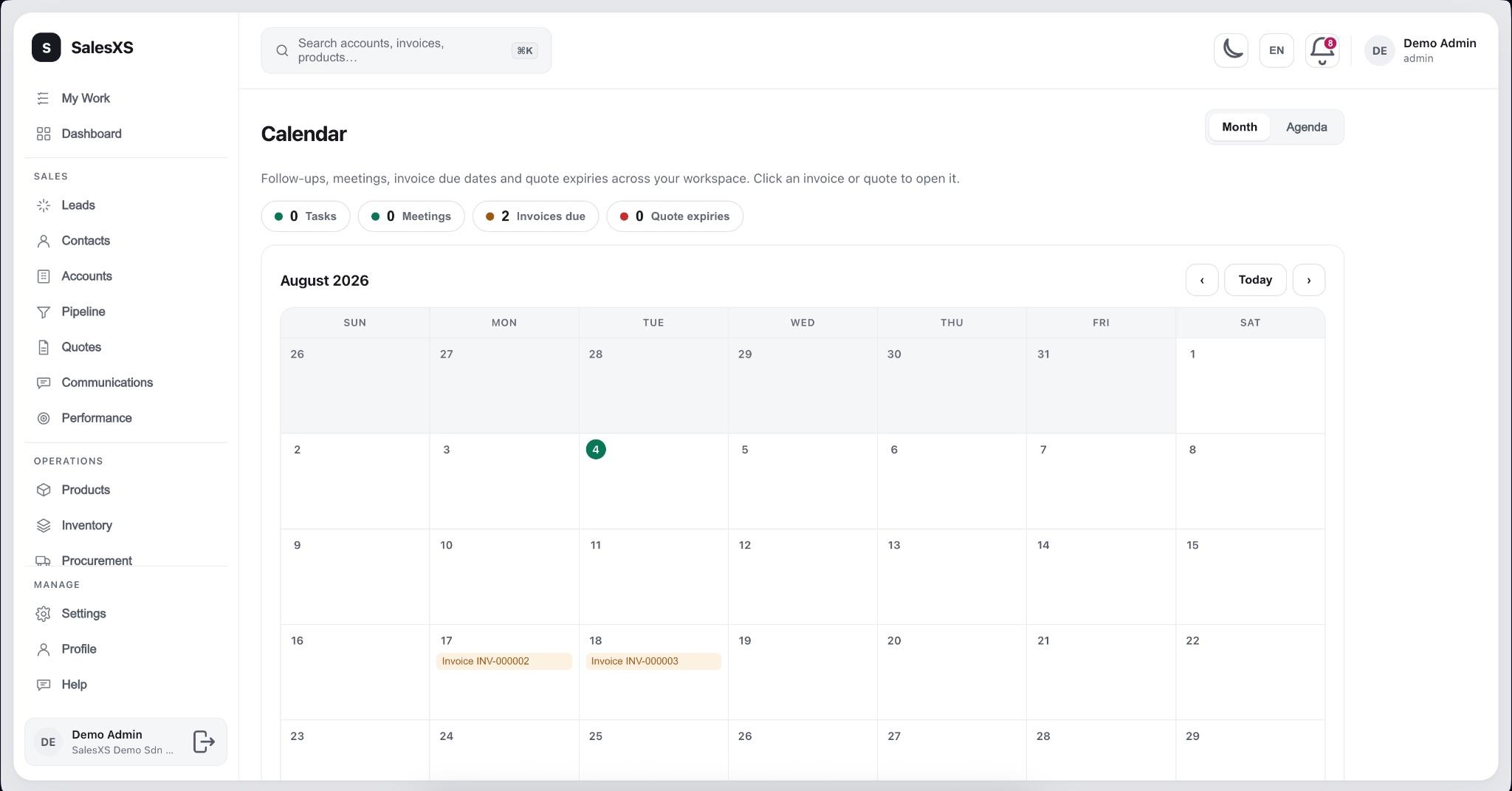Toggle the Tasks filter chip
This screenshot has width=1512, height=791.
pos(306,216)
